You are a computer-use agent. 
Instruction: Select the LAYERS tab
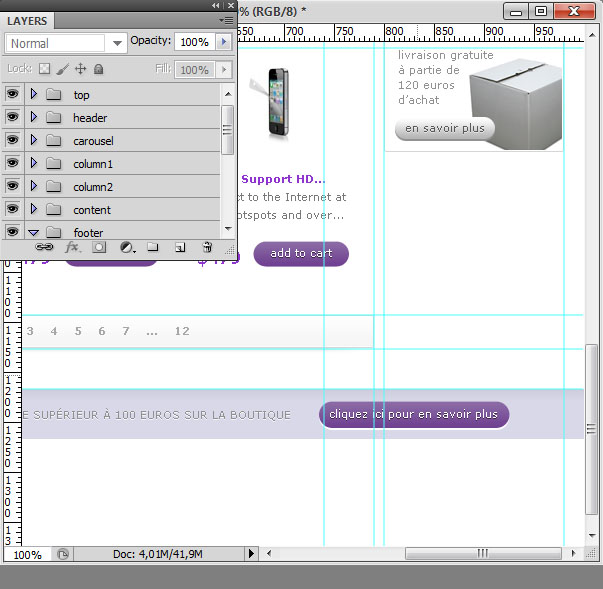click(x=27, y=21)
